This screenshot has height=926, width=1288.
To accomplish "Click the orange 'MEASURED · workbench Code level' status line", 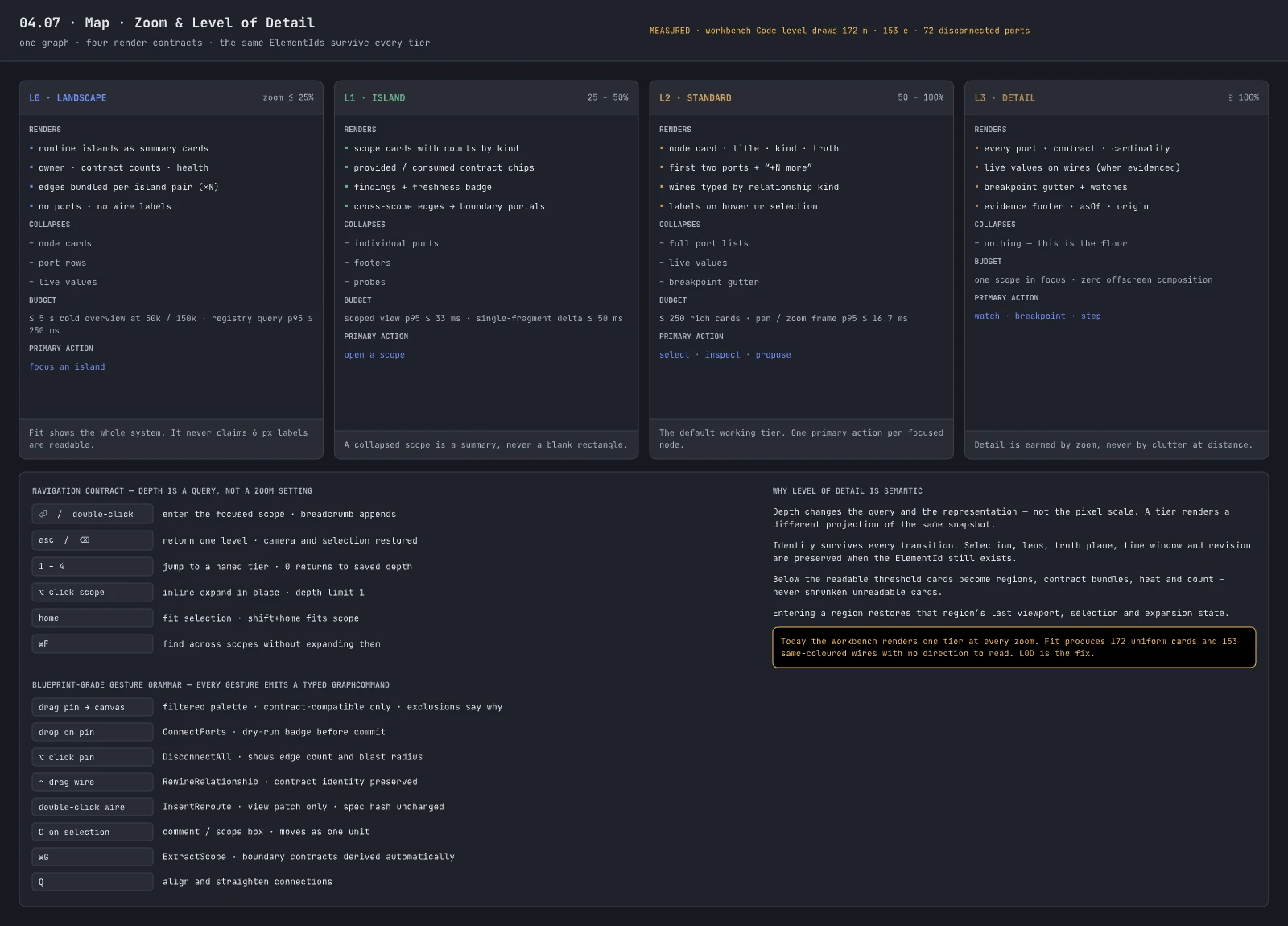I will tap(840, 31).
